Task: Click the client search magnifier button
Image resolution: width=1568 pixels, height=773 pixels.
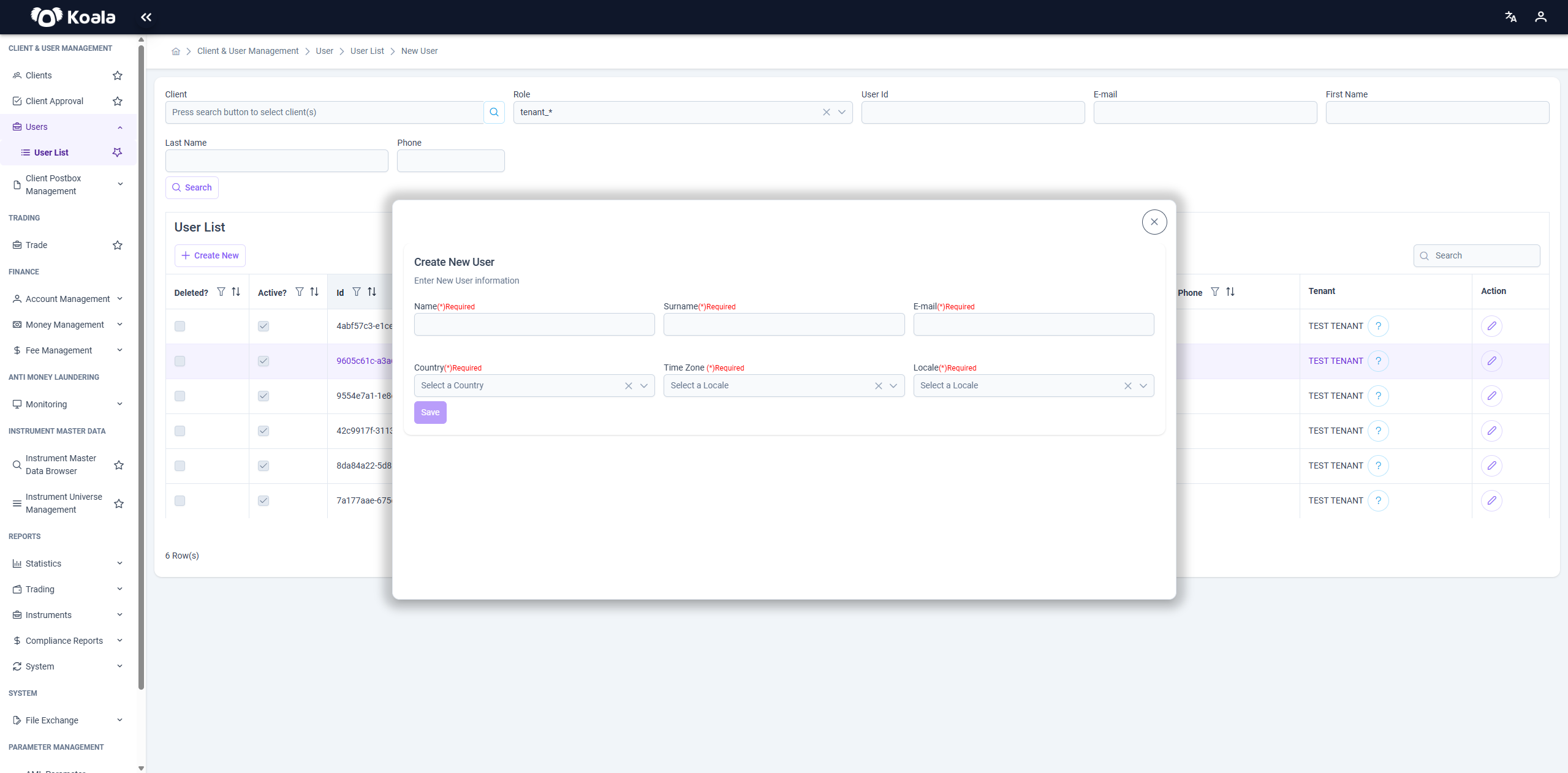Action: point(494,112)
